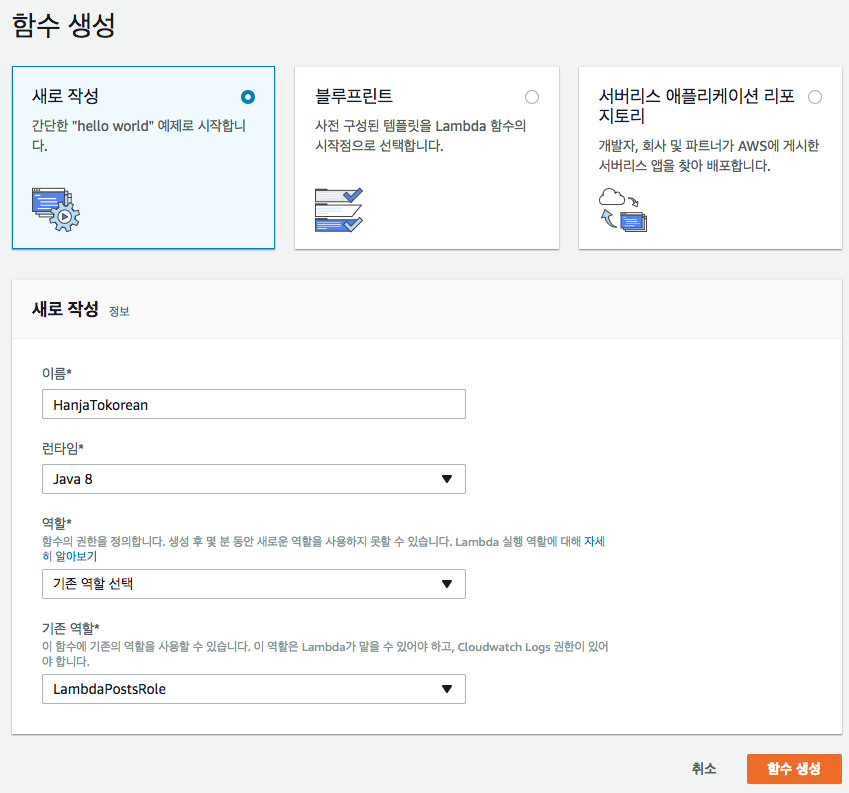849x793 pixels.
Task: Open the 기존 역할 dropdown showing LambdaPostsRole
Action: coord(254,689)
